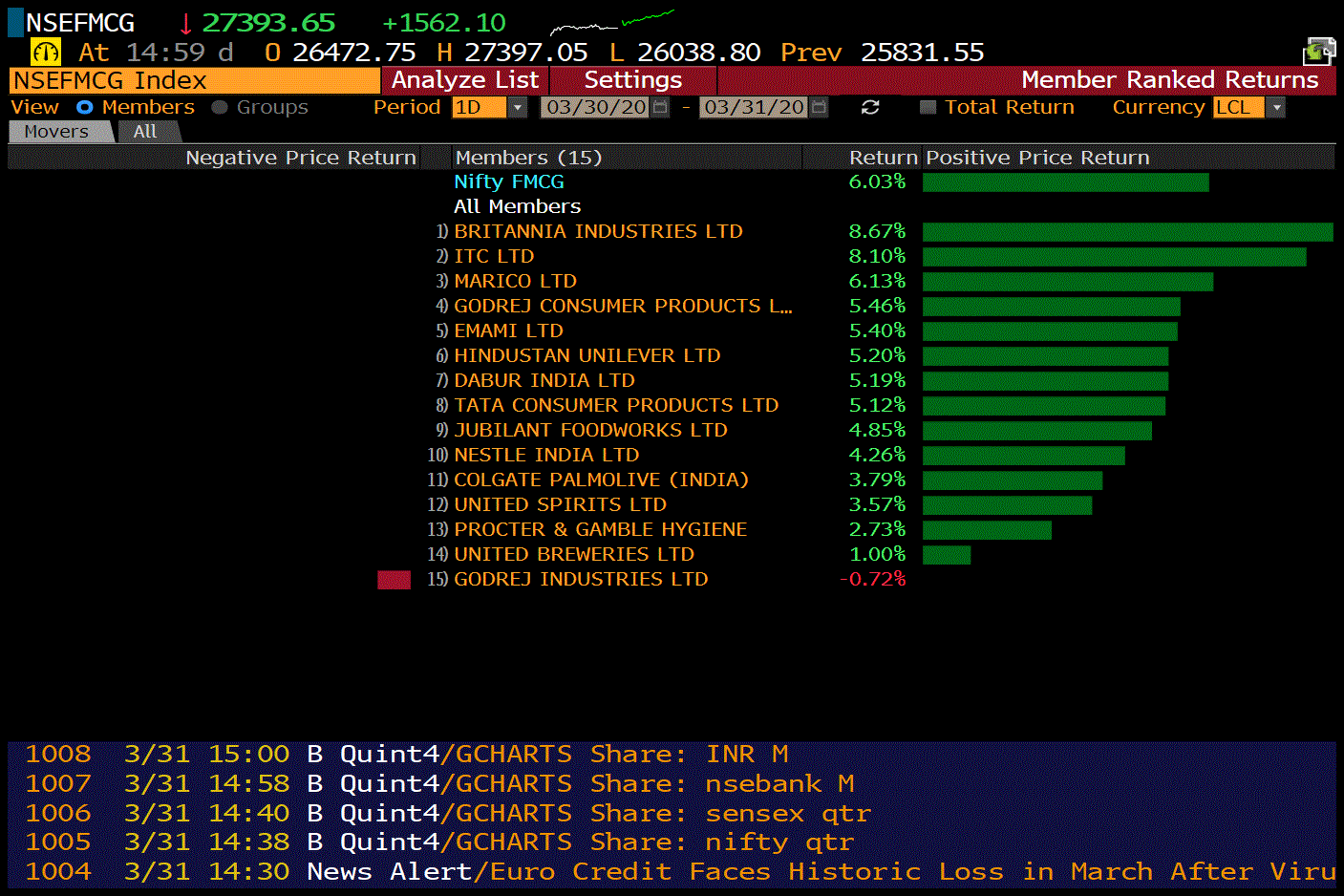
Task: Enable the Total Return checkbox
Action: [x=928, y=108]
